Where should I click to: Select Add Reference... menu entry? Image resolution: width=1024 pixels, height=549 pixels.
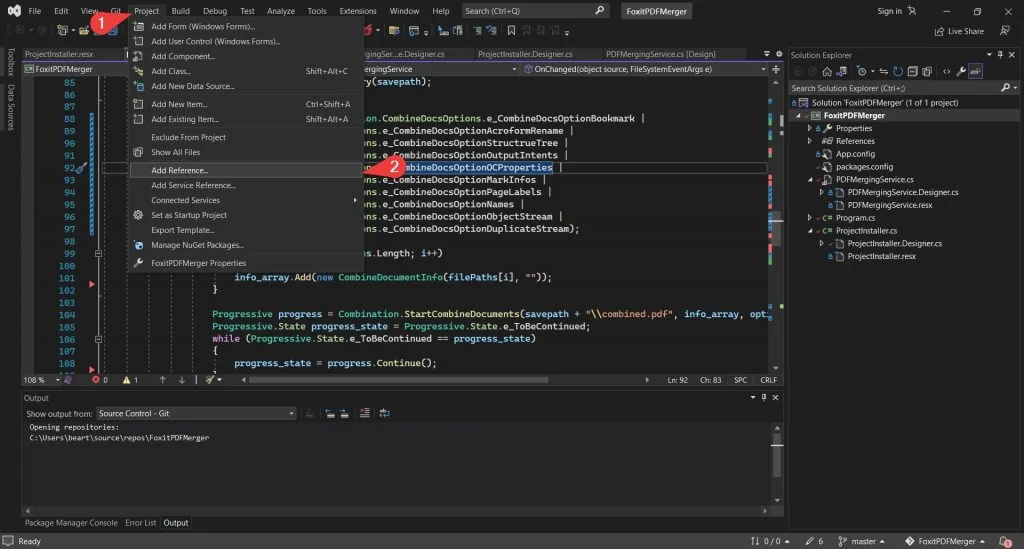click(x=246, y=170)
